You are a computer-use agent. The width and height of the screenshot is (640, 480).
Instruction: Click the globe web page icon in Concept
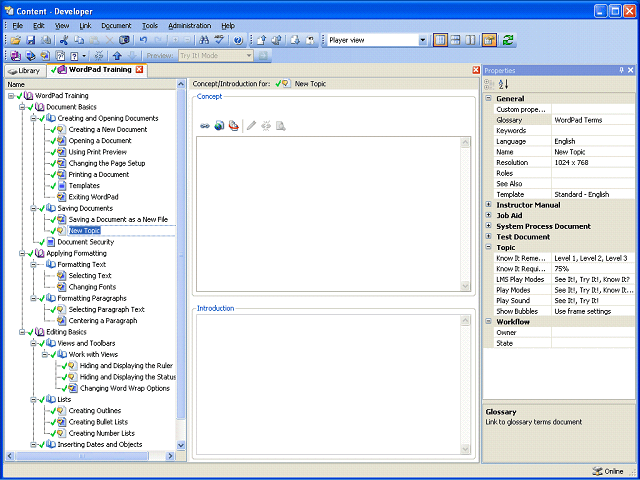[219, 126]
